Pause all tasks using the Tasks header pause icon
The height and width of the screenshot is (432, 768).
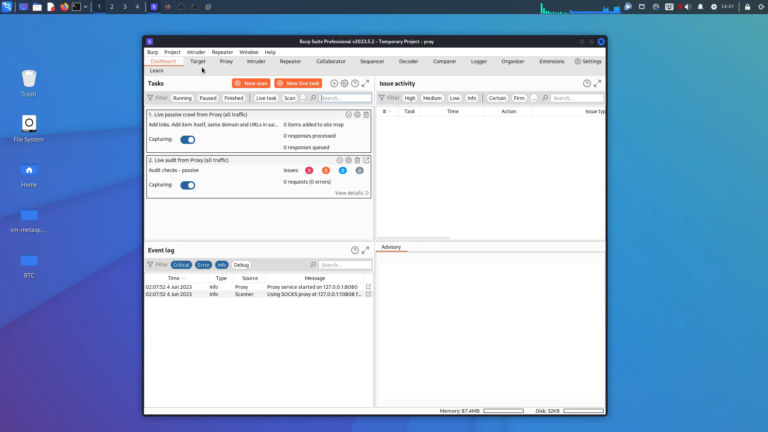point(334,83)
